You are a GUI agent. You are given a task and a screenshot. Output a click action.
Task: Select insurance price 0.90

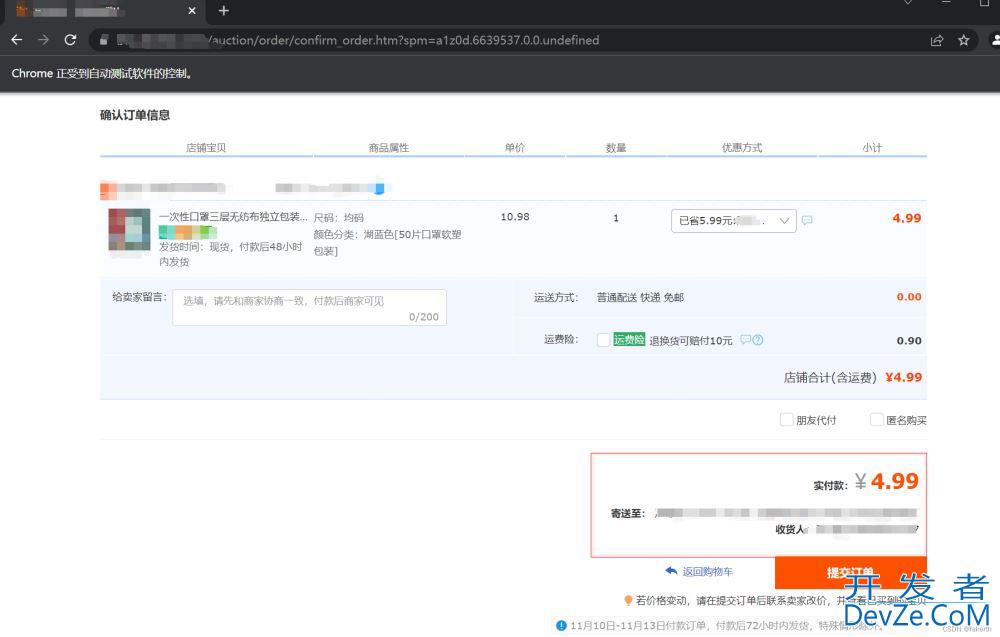click(x=909, y=340)
